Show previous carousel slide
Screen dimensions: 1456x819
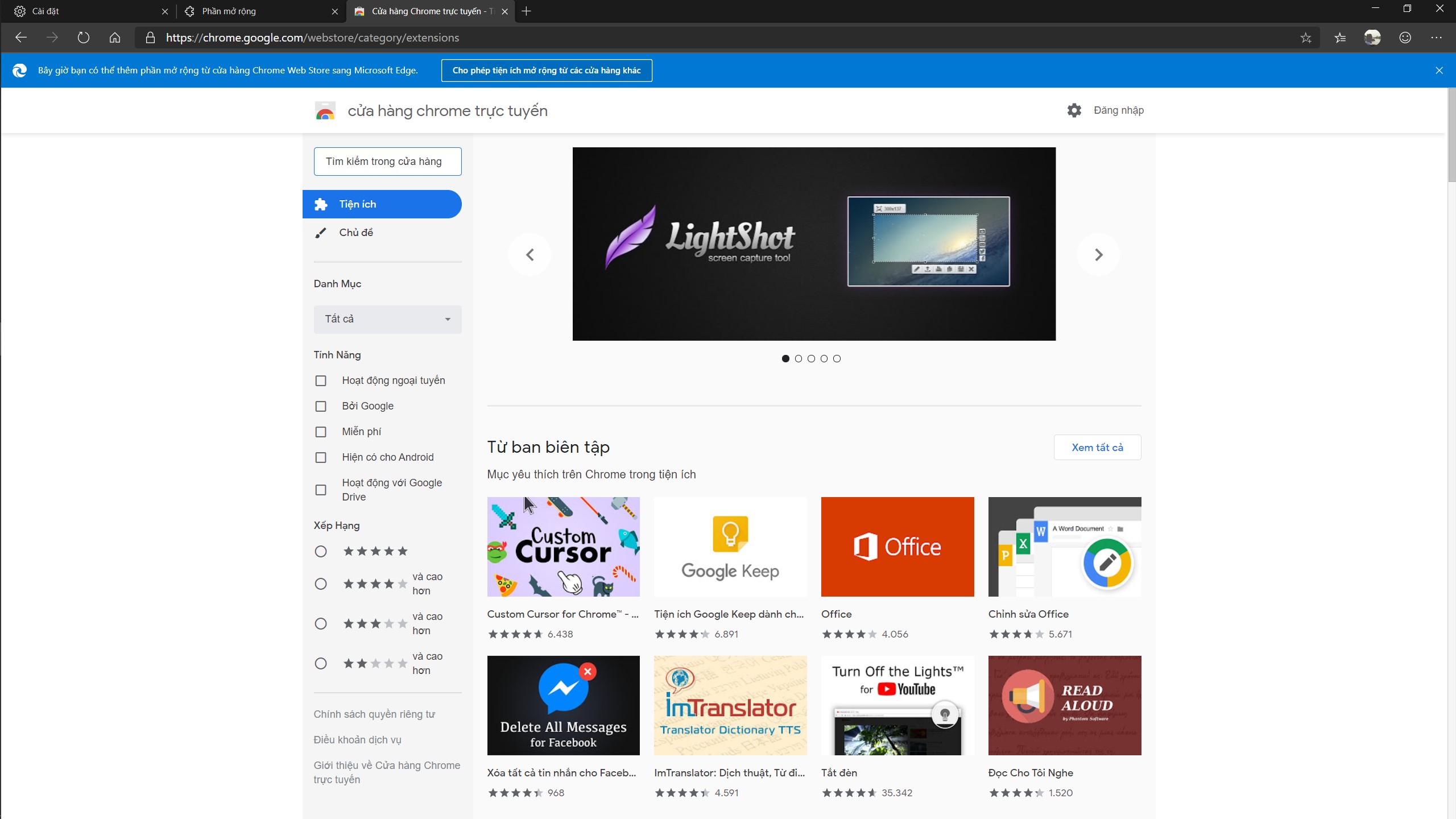click(530, 255)
